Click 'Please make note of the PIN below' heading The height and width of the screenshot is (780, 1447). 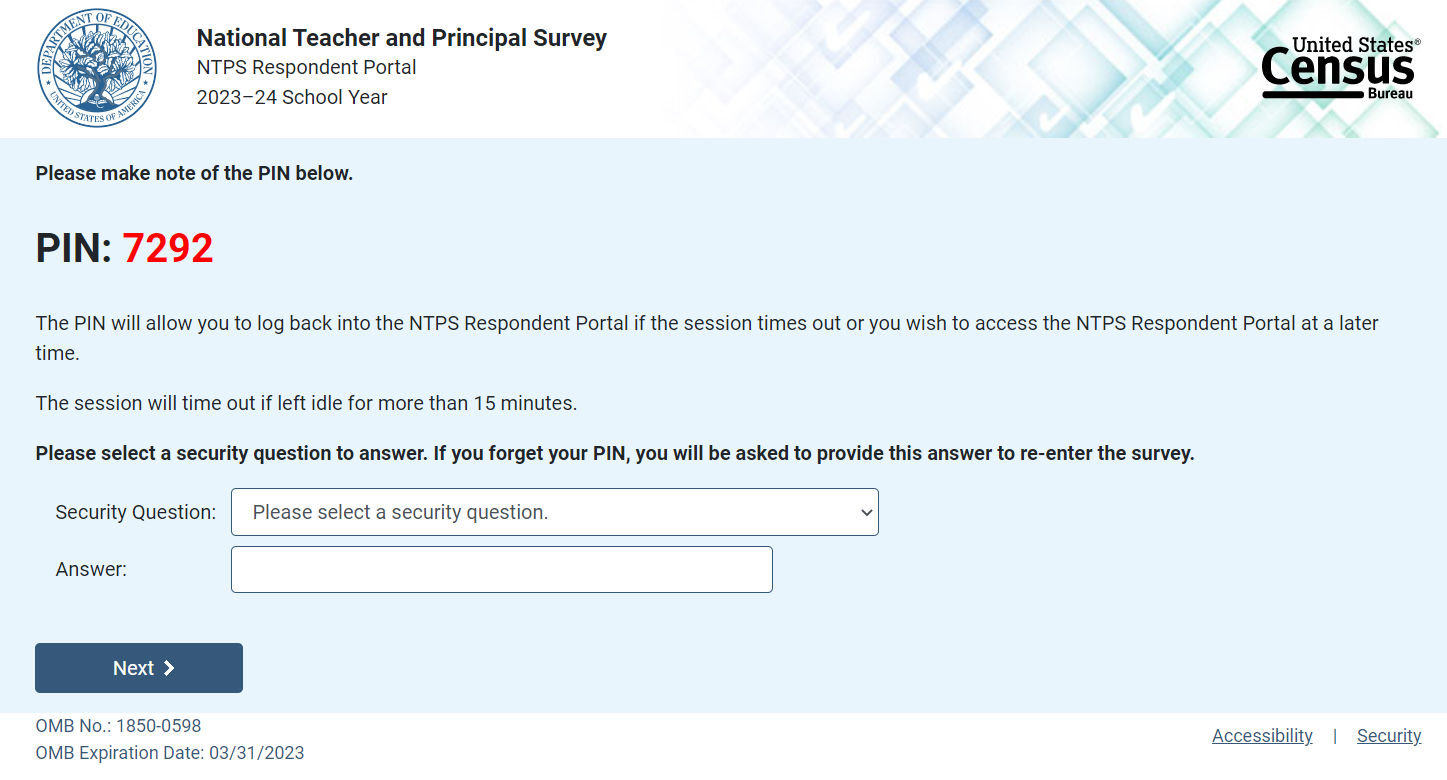pos(194,173)
